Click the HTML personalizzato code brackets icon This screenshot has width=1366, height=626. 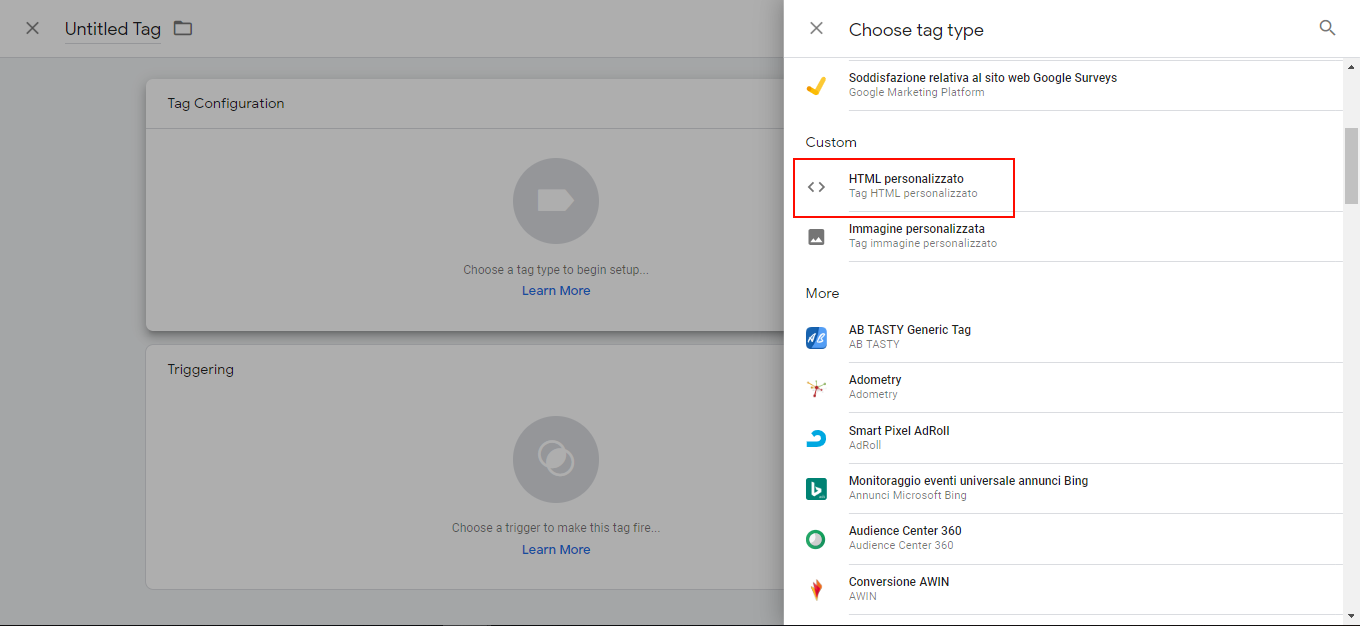point(816,187)
